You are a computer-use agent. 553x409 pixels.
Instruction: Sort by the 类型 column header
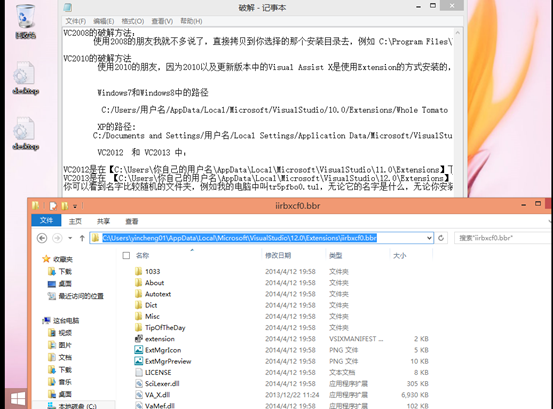335,255
